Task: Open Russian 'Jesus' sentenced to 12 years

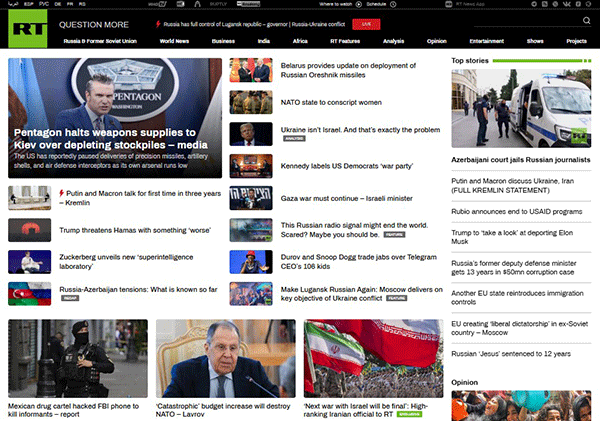Action: 511,354
